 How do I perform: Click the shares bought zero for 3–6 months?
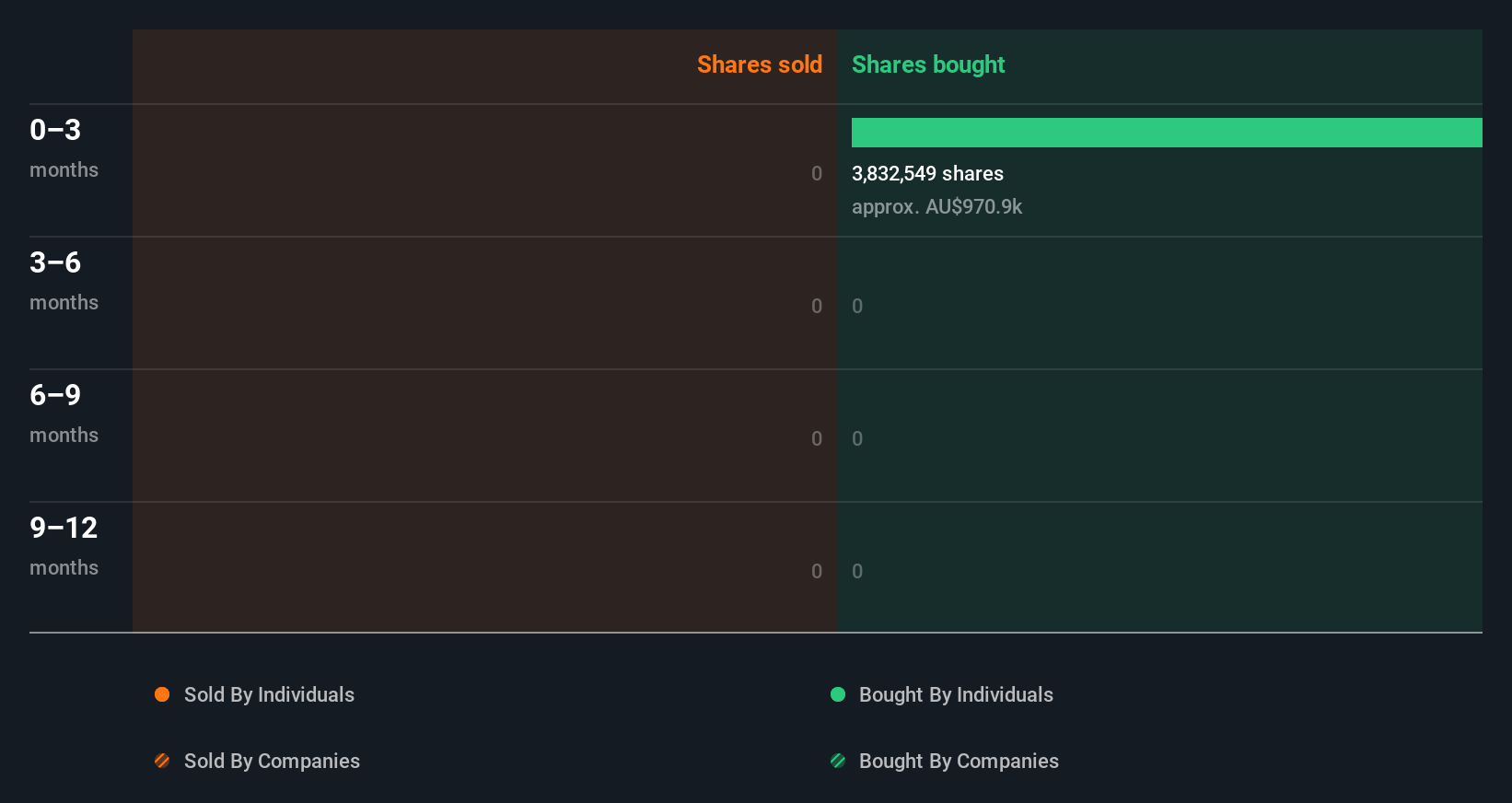pos(857,306)
